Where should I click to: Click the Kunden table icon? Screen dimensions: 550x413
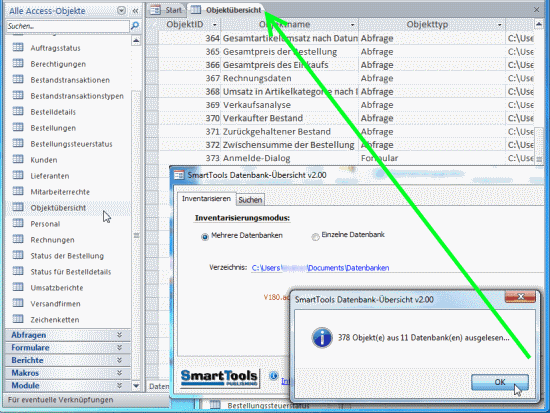18,159
